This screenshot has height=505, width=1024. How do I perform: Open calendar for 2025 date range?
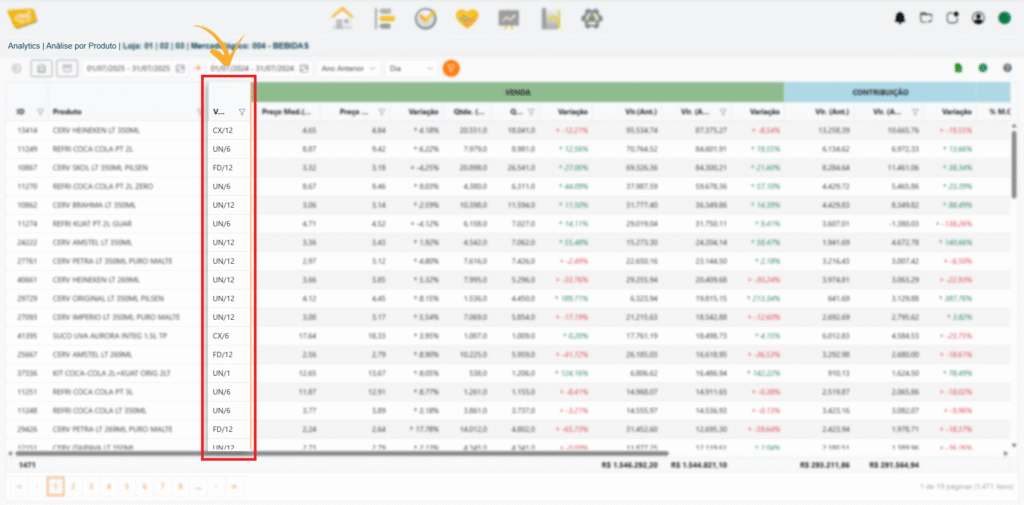tap(180, 68)
